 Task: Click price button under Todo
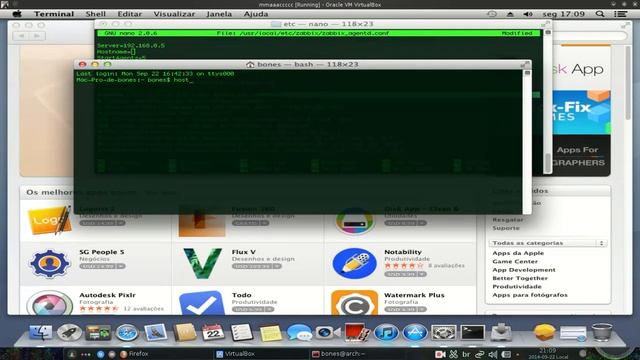(x=253, y=309)
